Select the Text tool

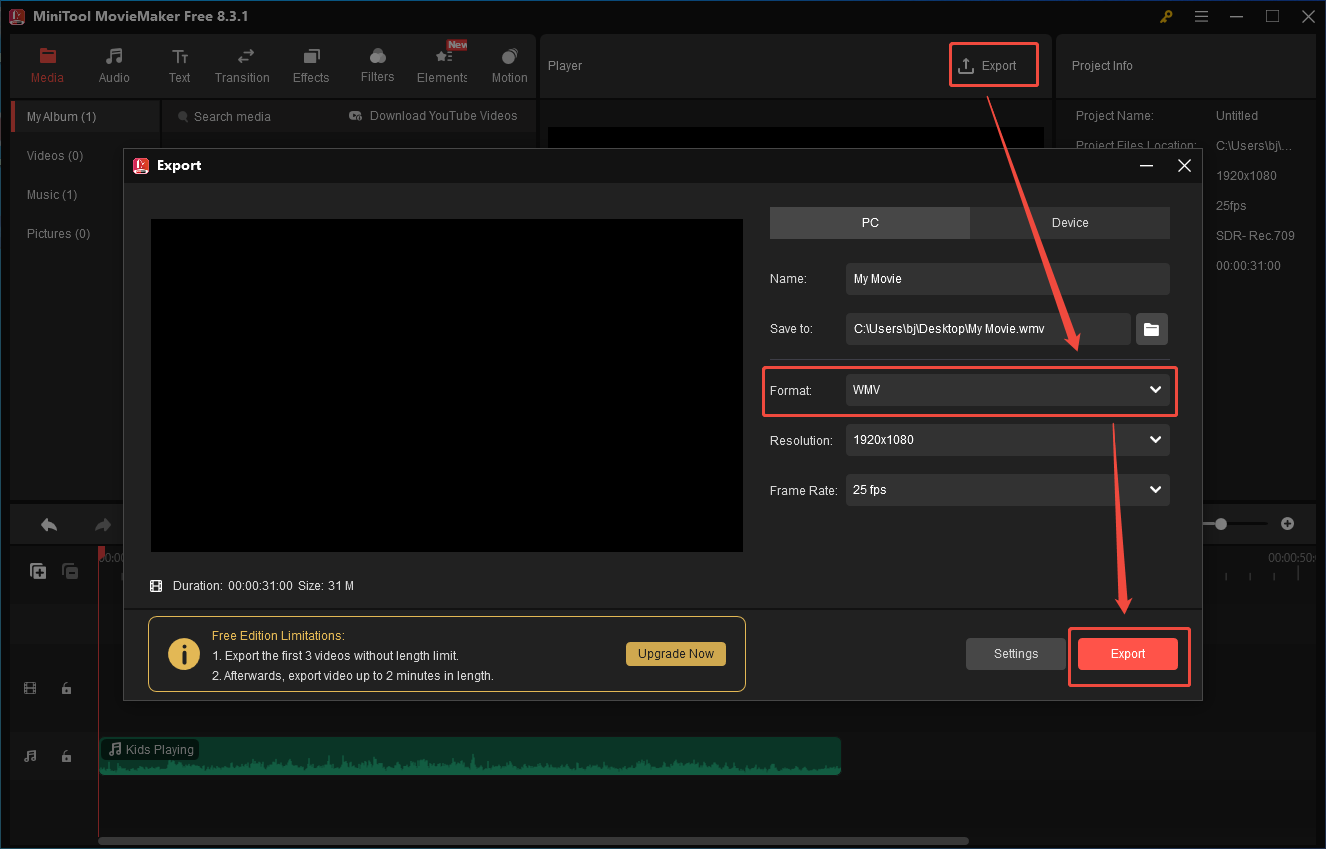click(179, 64)
